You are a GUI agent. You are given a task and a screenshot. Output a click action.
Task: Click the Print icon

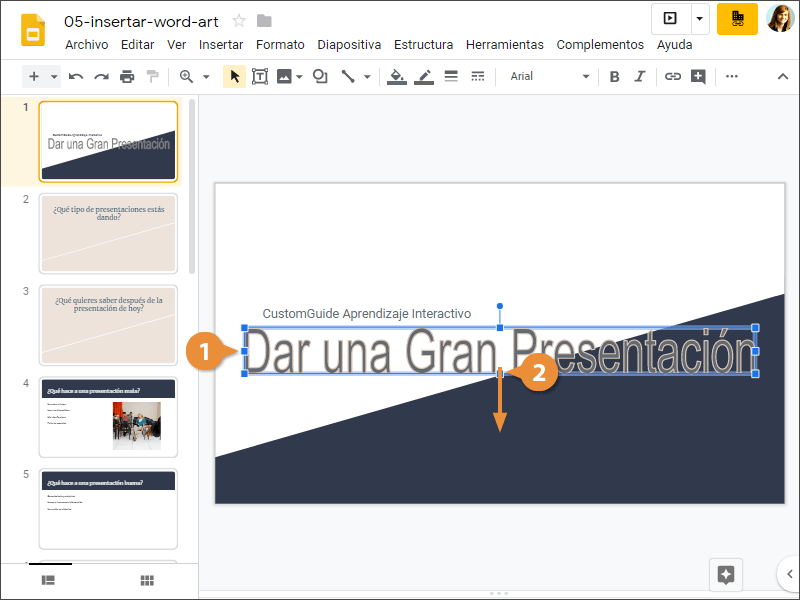coord(127,76)
